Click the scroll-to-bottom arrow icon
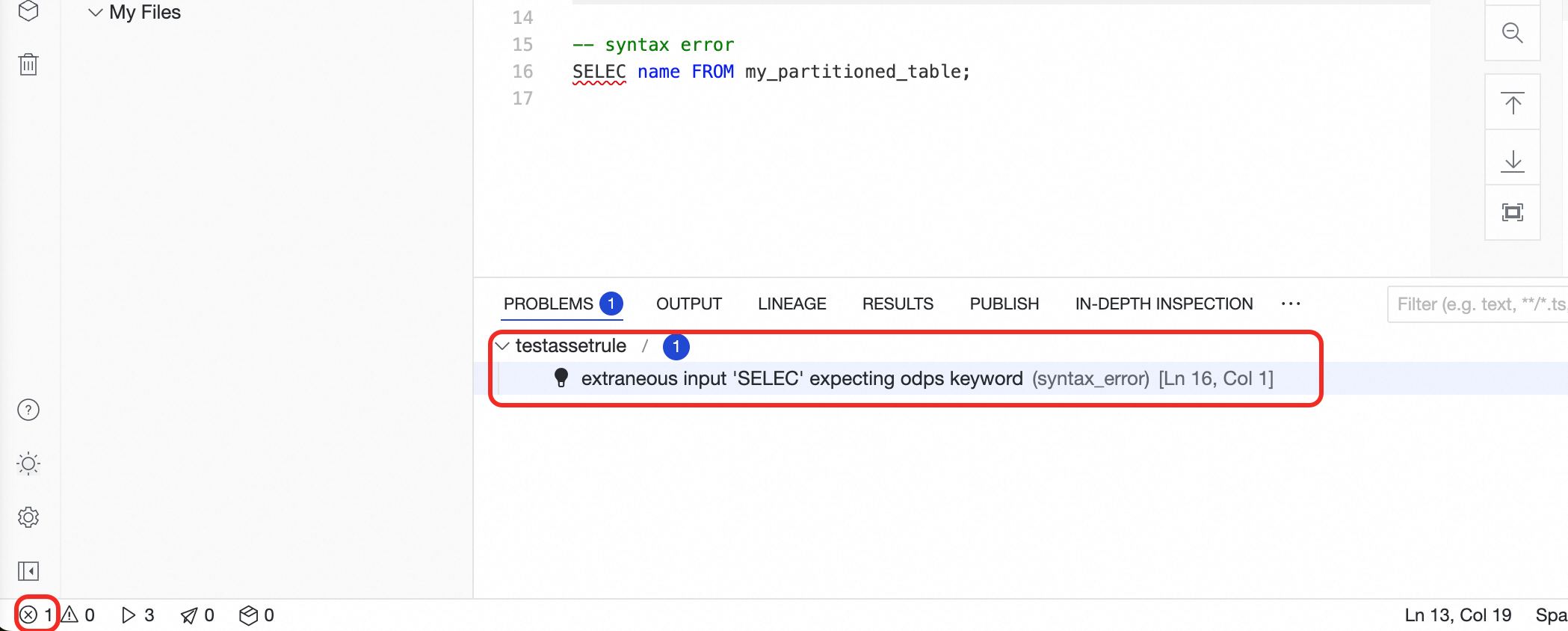Screen dimensions: 1568x631 [1513, 158]
